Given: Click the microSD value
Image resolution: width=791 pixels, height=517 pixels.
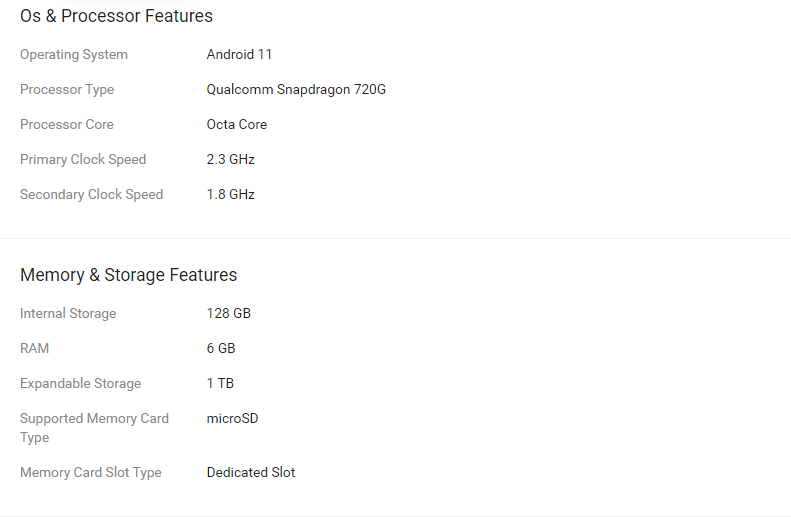Looking at the screenshot, I should pyautogui.click(x=232, y=419).
